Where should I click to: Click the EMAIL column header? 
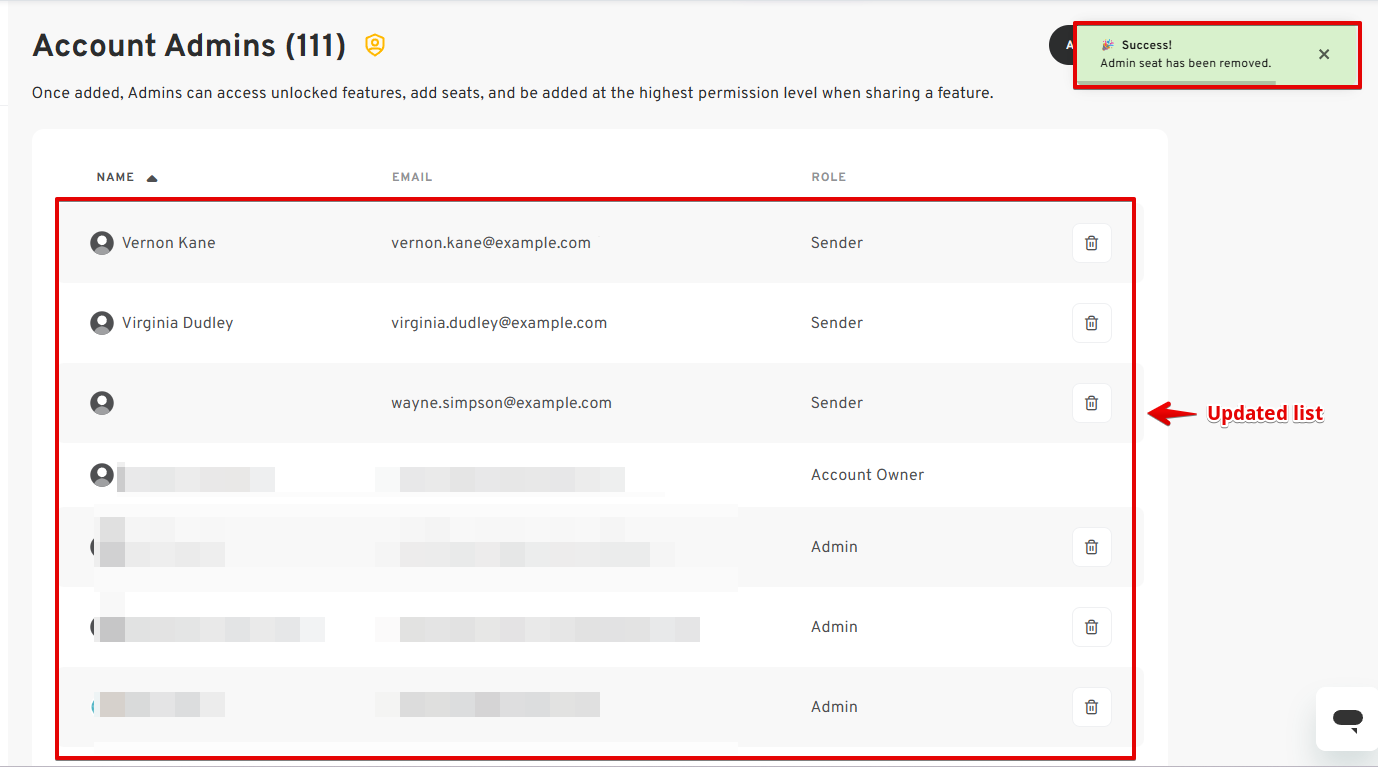tap(412, 177)
